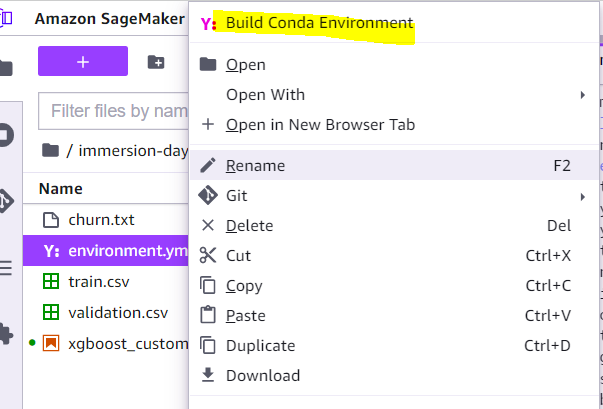
Task: Expand the Open With submenu
Action: coord(394,95)
